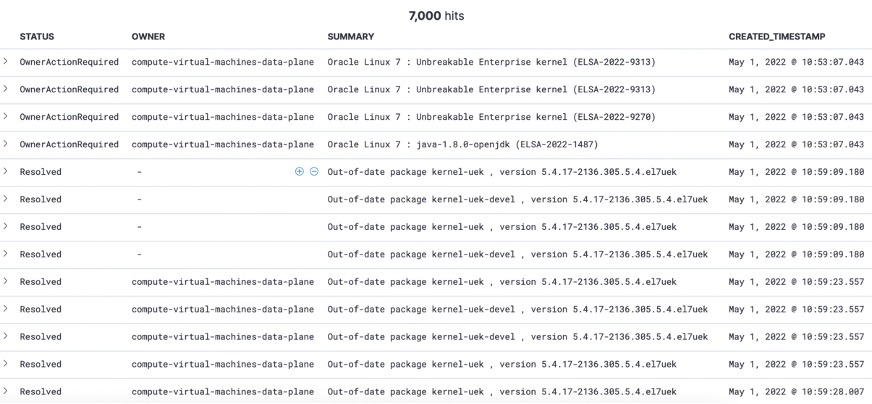Expand the java-1.8.0-openjdk row chevron
The image size is (872, 404).
click(5, 144)
